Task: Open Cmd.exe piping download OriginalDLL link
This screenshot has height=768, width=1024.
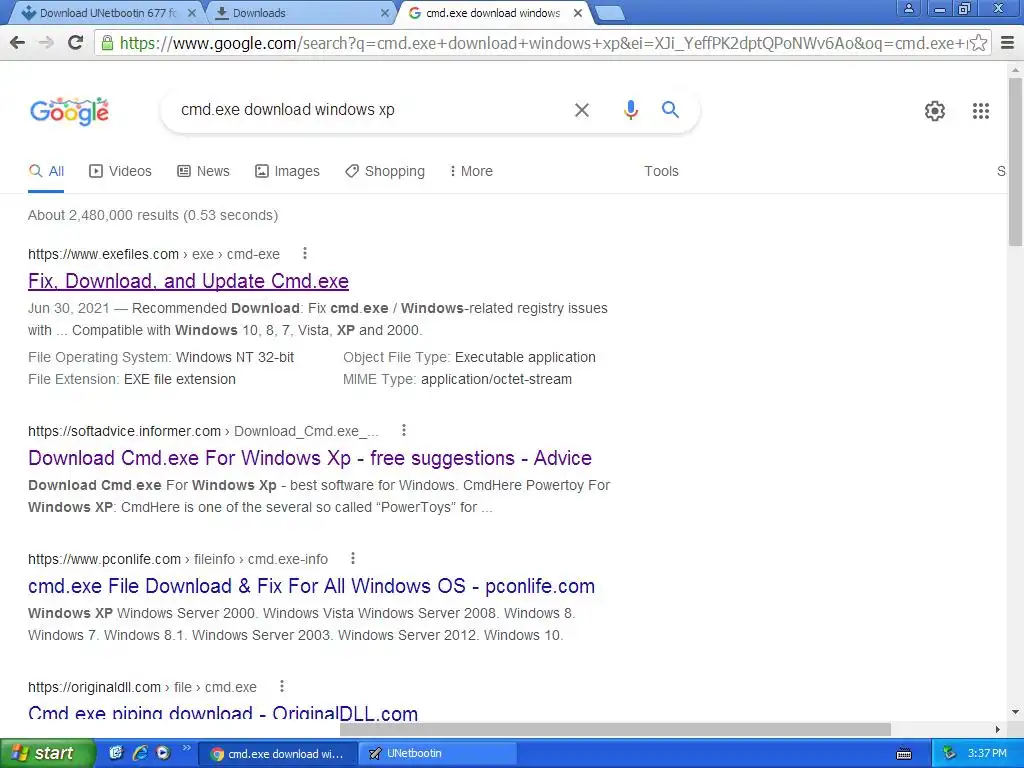Action: click(x=223, y=711)
